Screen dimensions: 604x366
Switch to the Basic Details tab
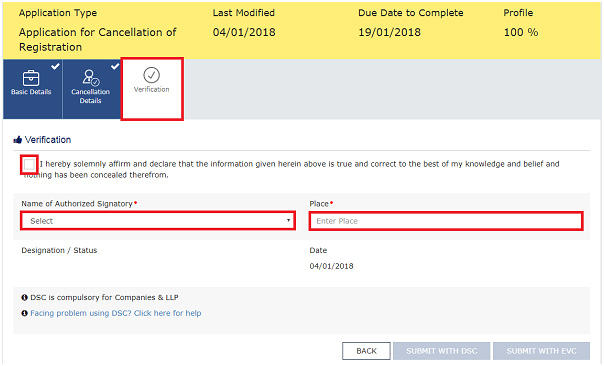click(x=32, y=89)
